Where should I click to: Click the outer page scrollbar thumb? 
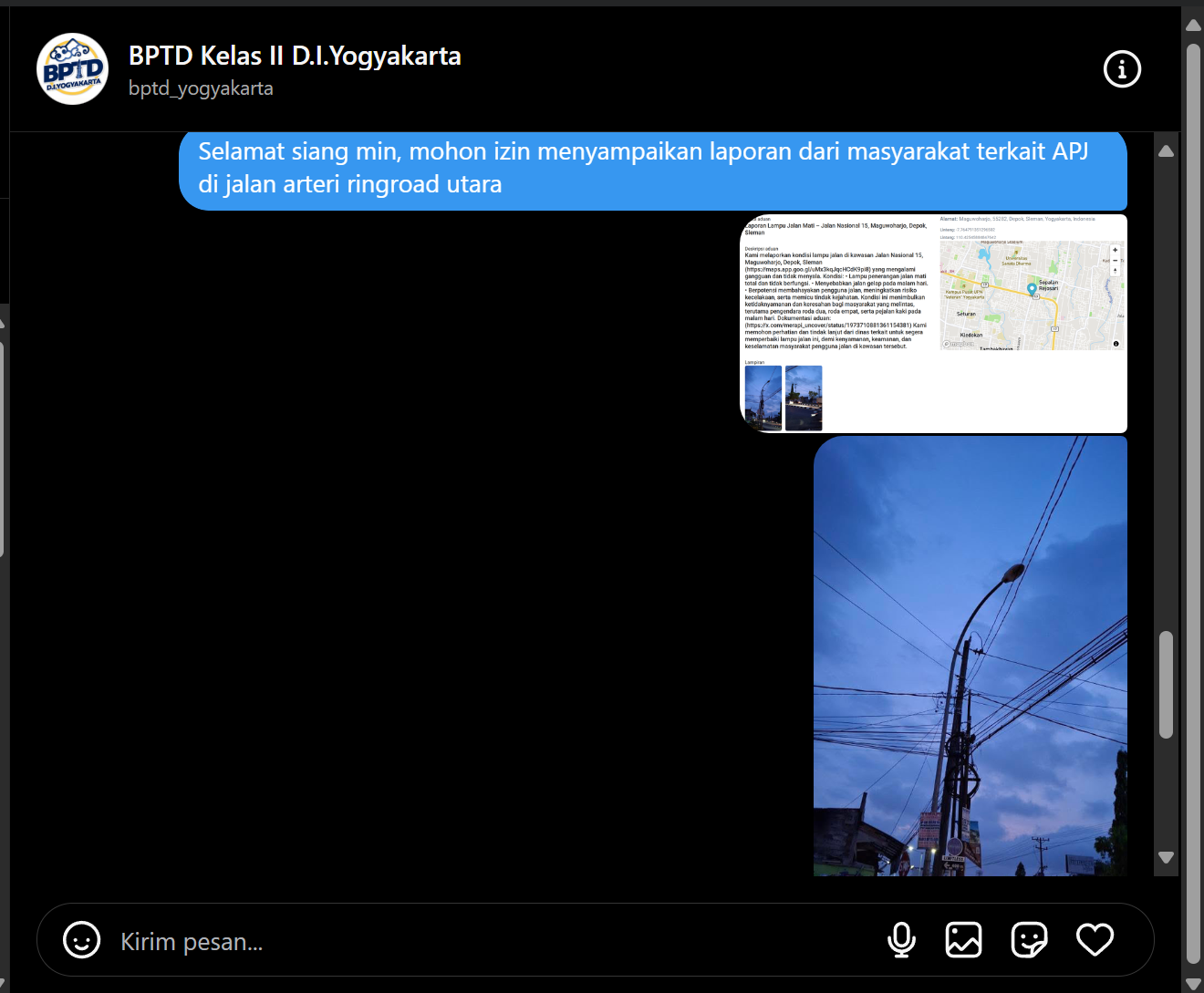tap(1193, 502)
